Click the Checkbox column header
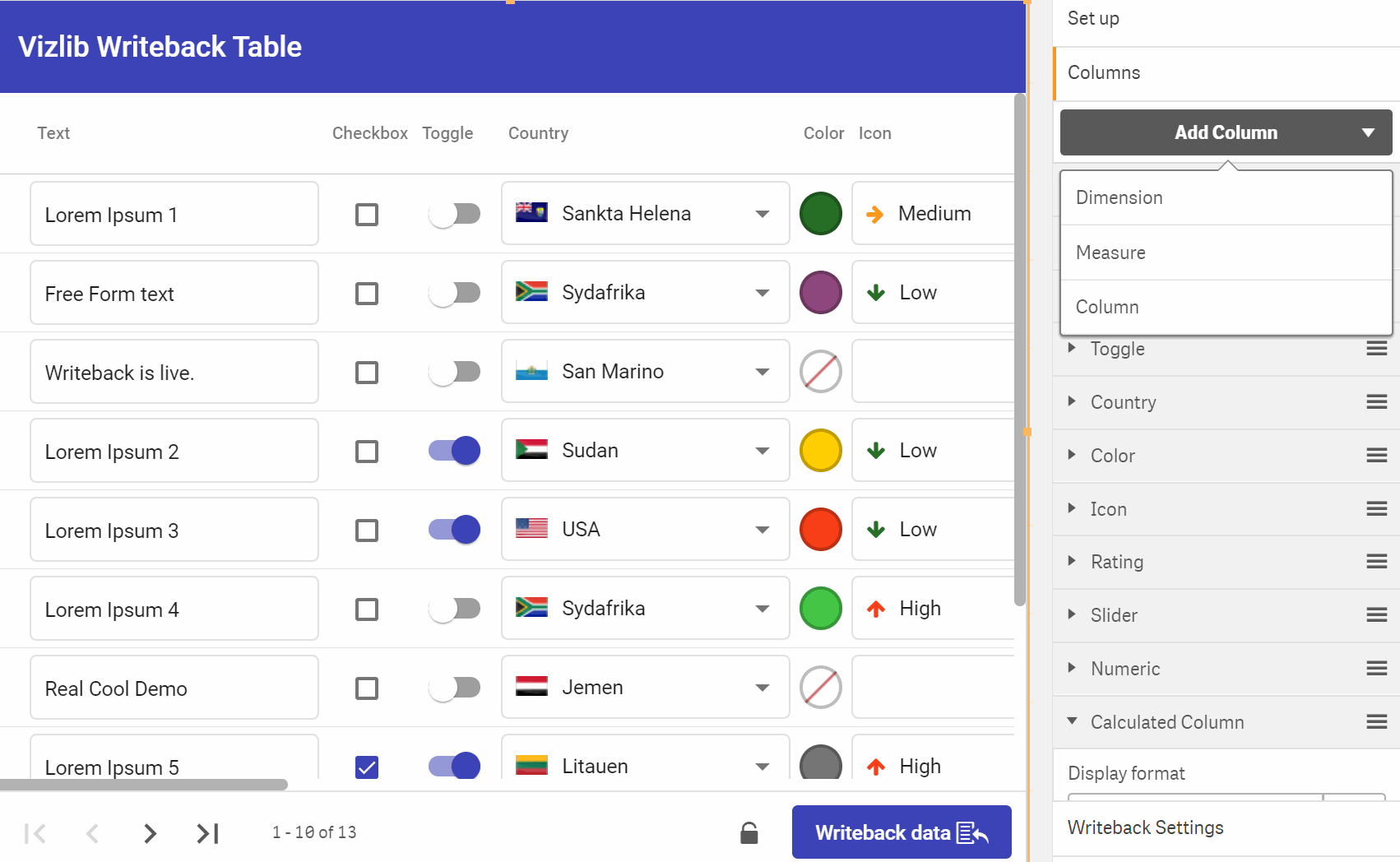Image resolution: width=1400 pixels, height=862 pixels. point(370,133)
